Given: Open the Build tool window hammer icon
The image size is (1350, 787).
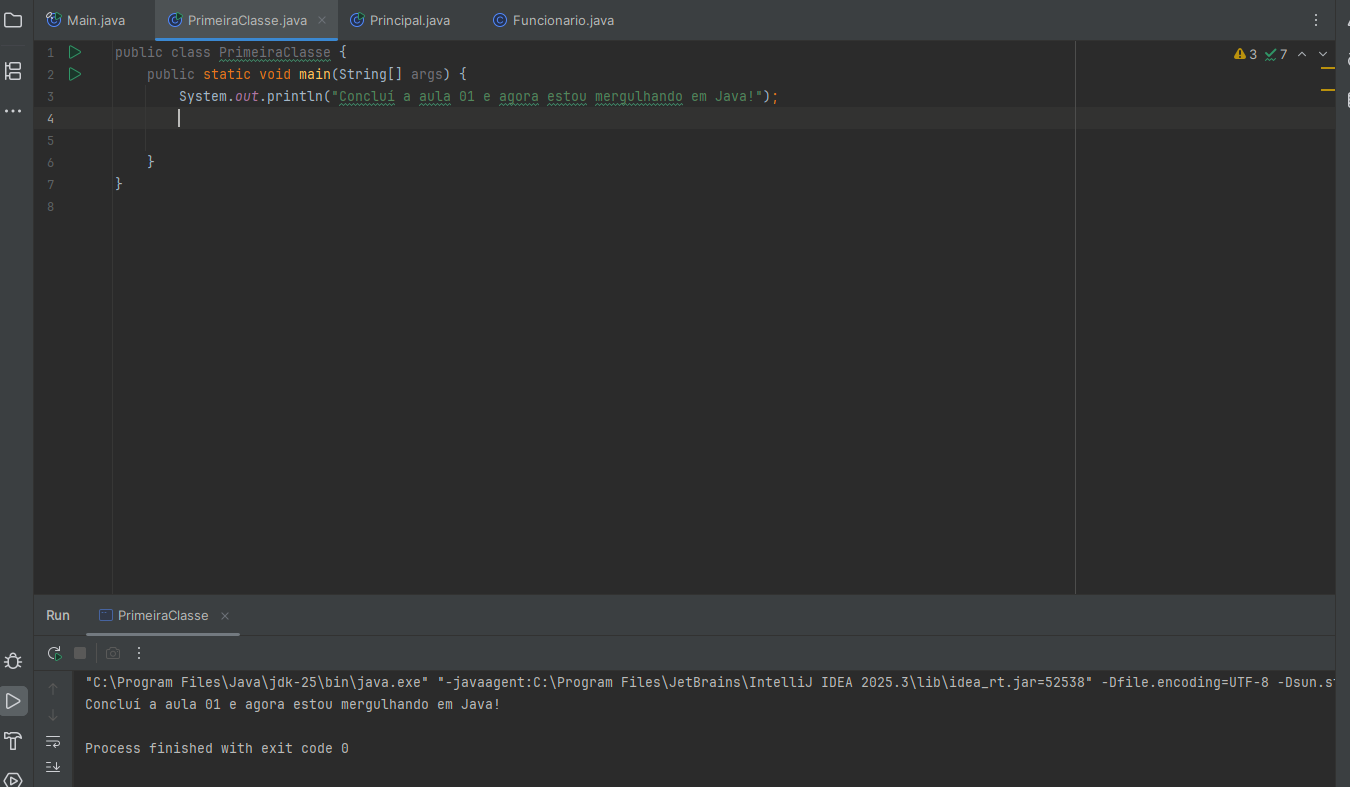Looking at the screenshot, I should [x=13, y=741].
